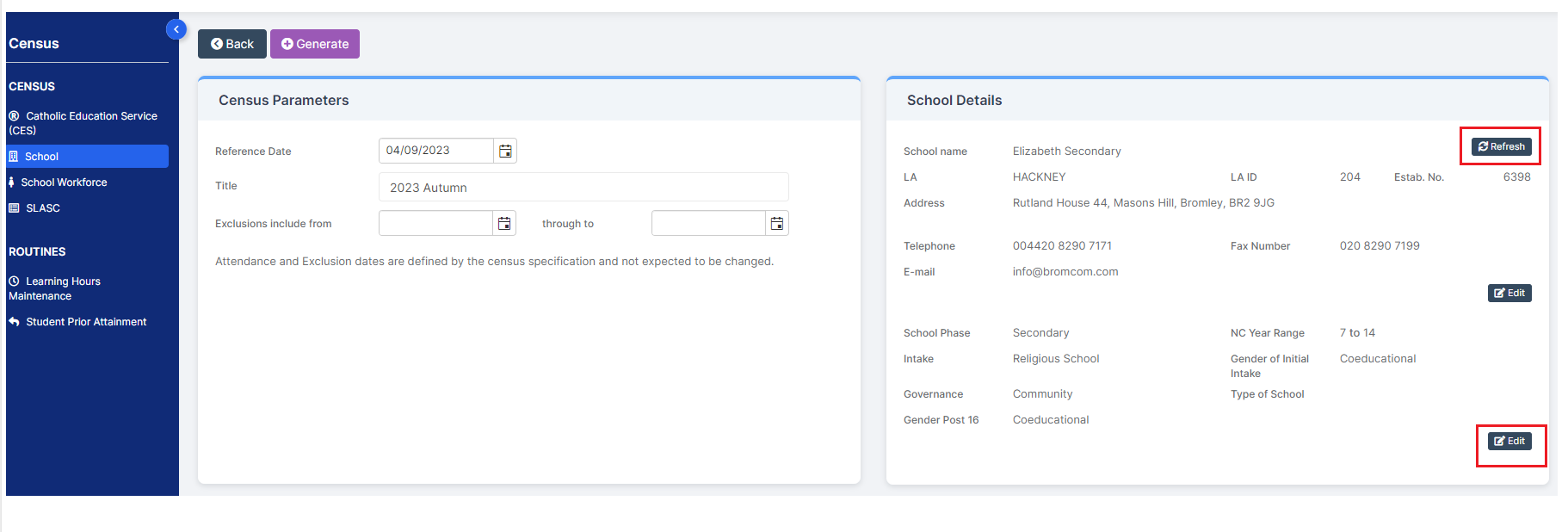Click the Intake value Religious School

pos(1056,358)
